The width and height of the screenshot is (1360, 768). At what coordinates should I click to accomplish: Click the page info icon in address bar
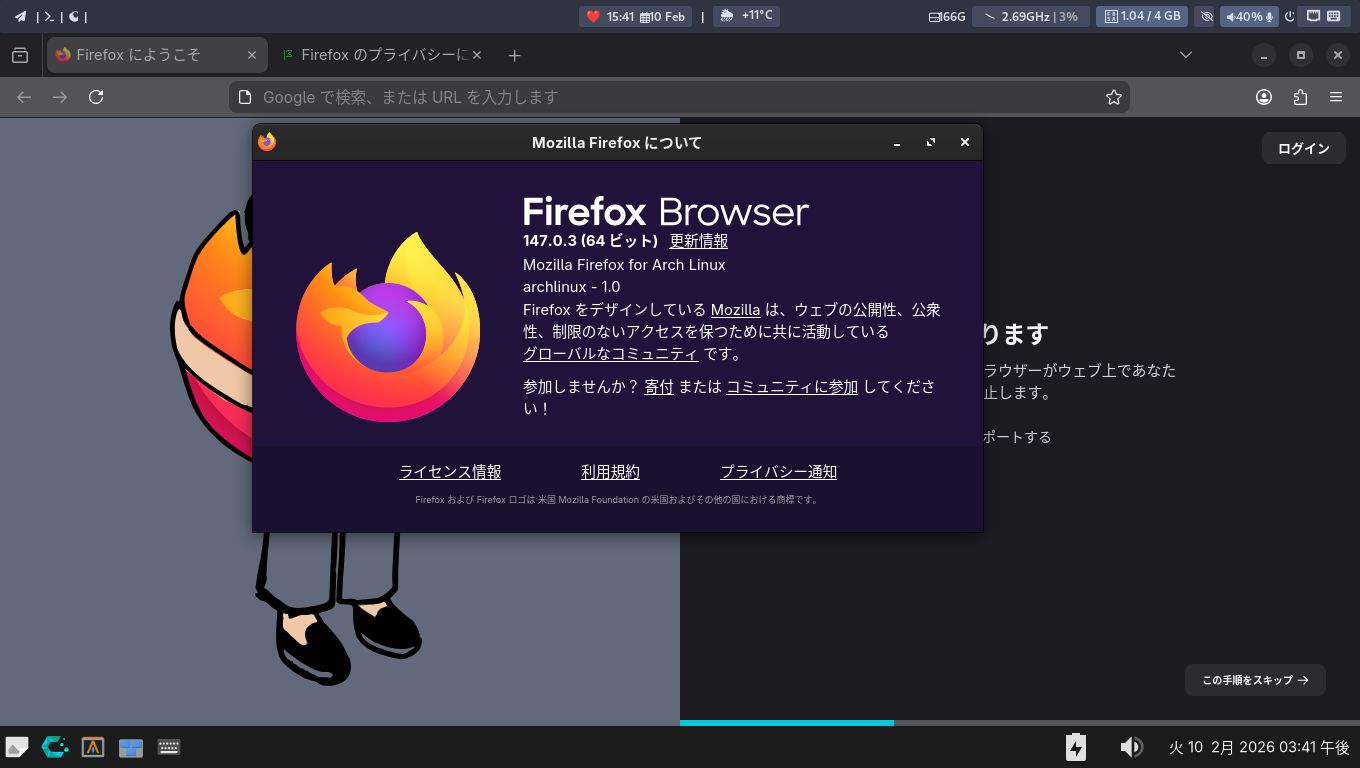point(244,97)
